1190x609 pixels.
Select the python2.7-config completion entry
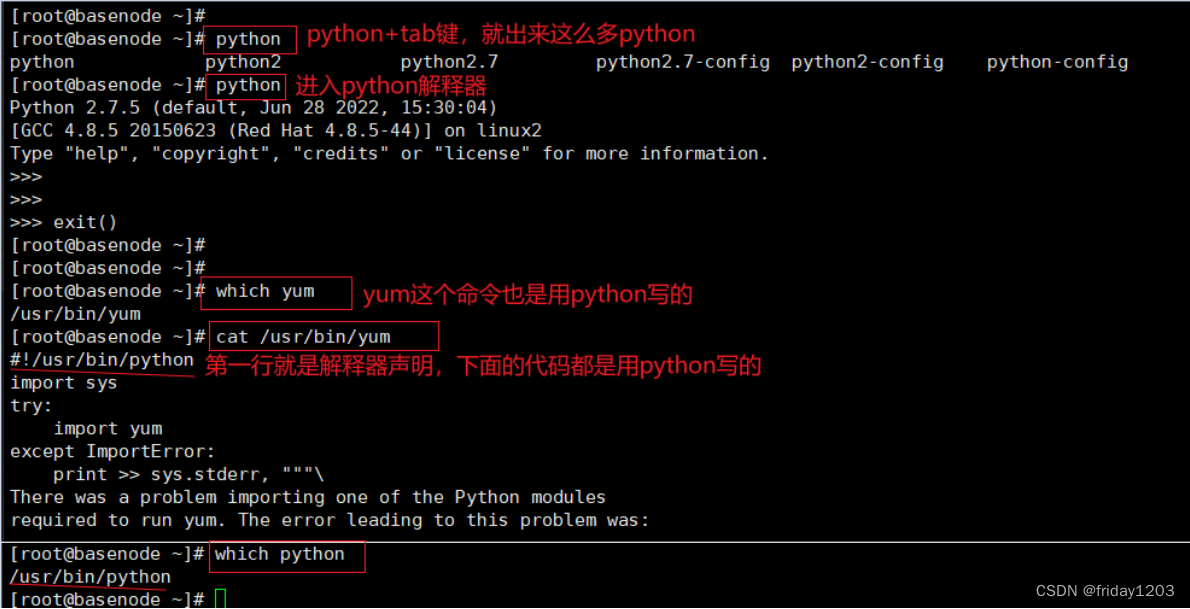[x=682, y=61]
